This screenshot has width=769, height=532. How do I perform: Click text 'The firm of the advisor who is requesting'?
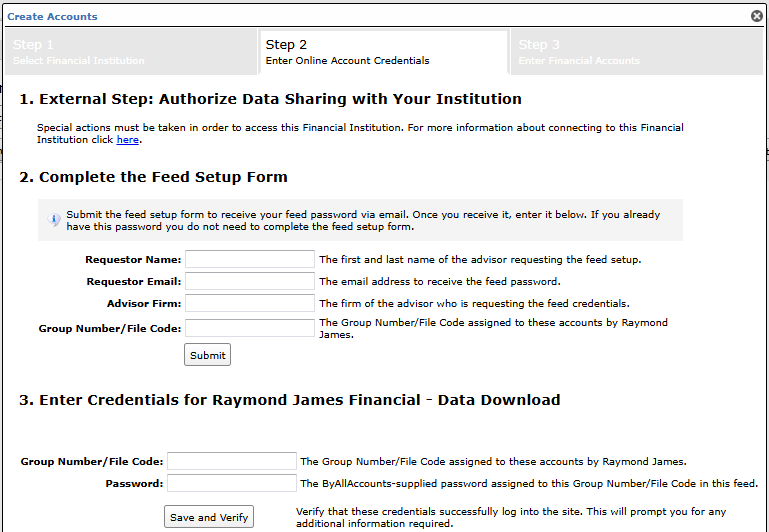[x=474, y=304]
